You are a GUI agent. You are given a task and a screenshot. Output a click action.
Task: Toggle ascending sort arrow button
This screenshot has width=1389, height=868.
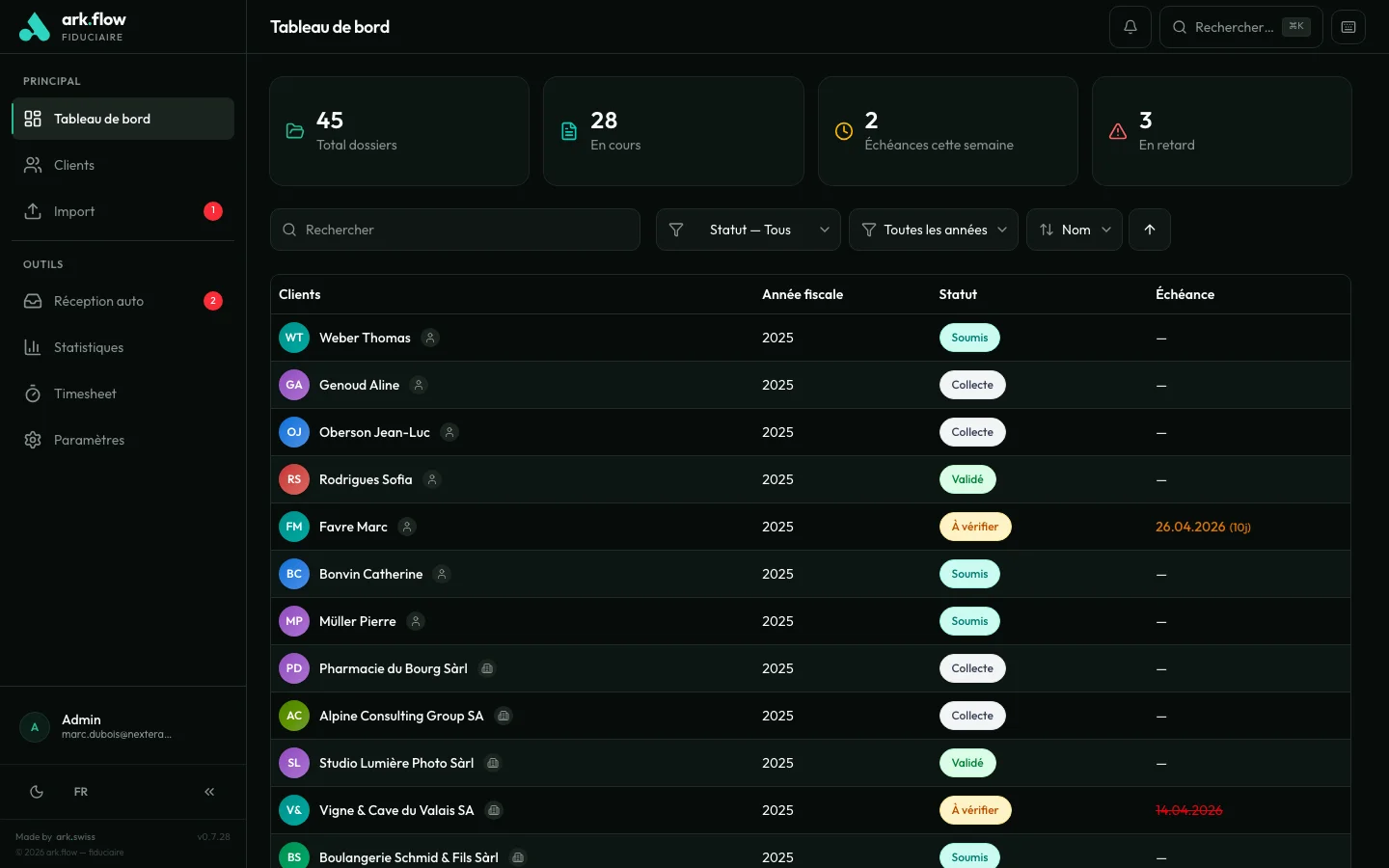coord(1149,230)
